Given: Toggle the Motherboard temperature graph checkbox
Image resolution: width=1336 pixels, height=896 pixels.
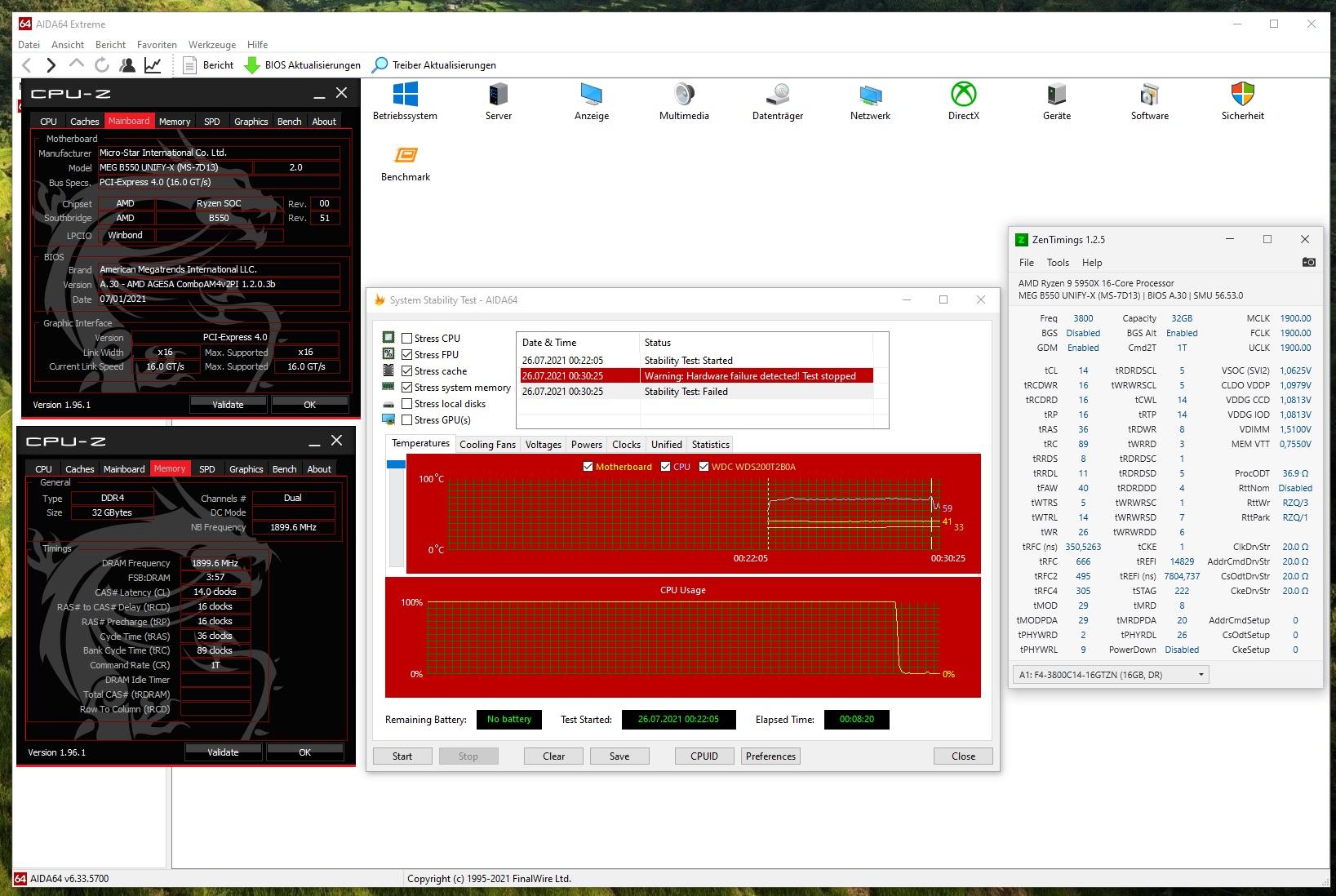Looking at the screenshot, I should pyautogui.click(x=588, y=467).
